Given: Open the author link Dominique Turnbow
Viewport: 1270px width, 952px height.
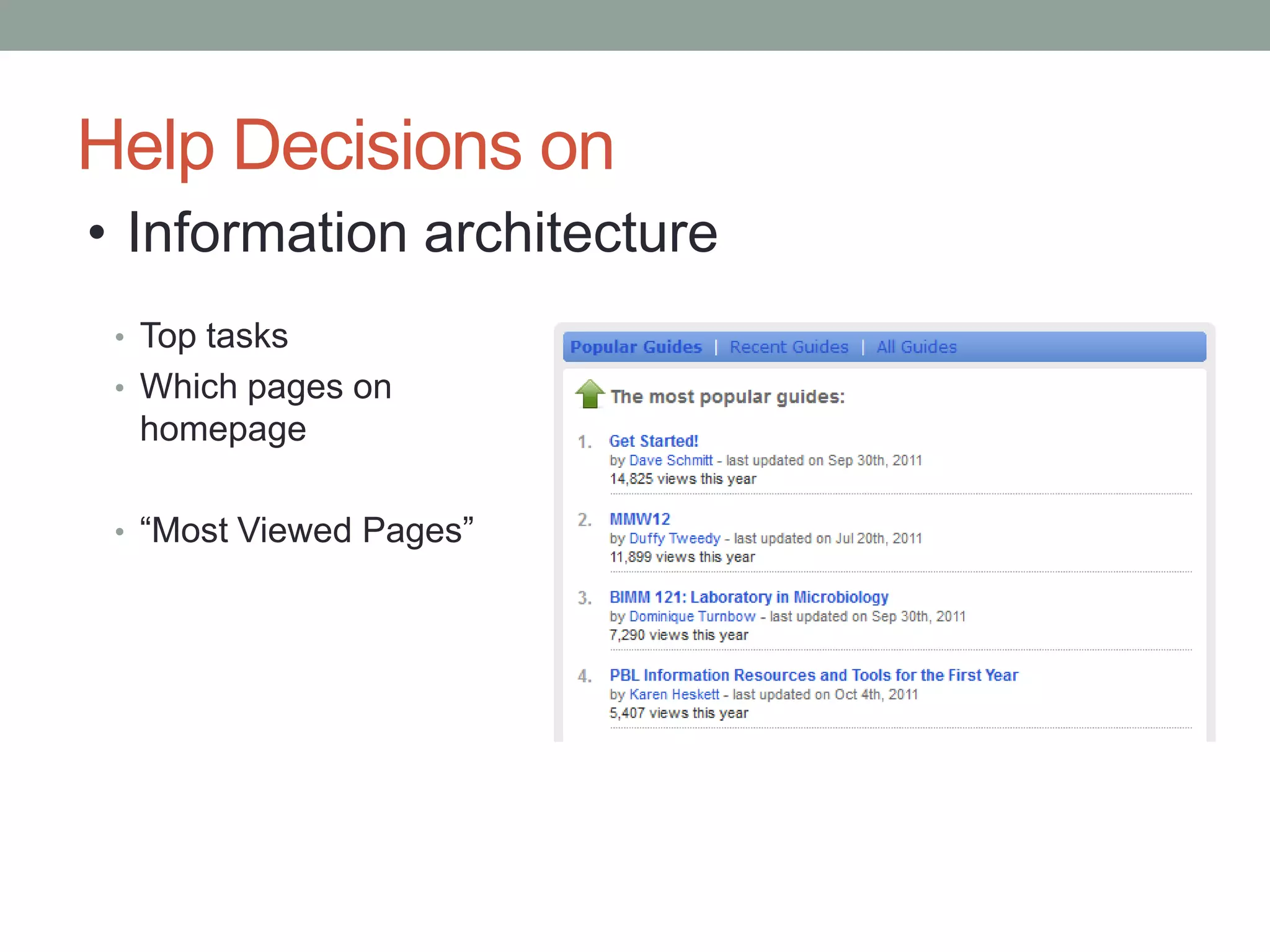Looking at the screenshot, I should (692, 617).
